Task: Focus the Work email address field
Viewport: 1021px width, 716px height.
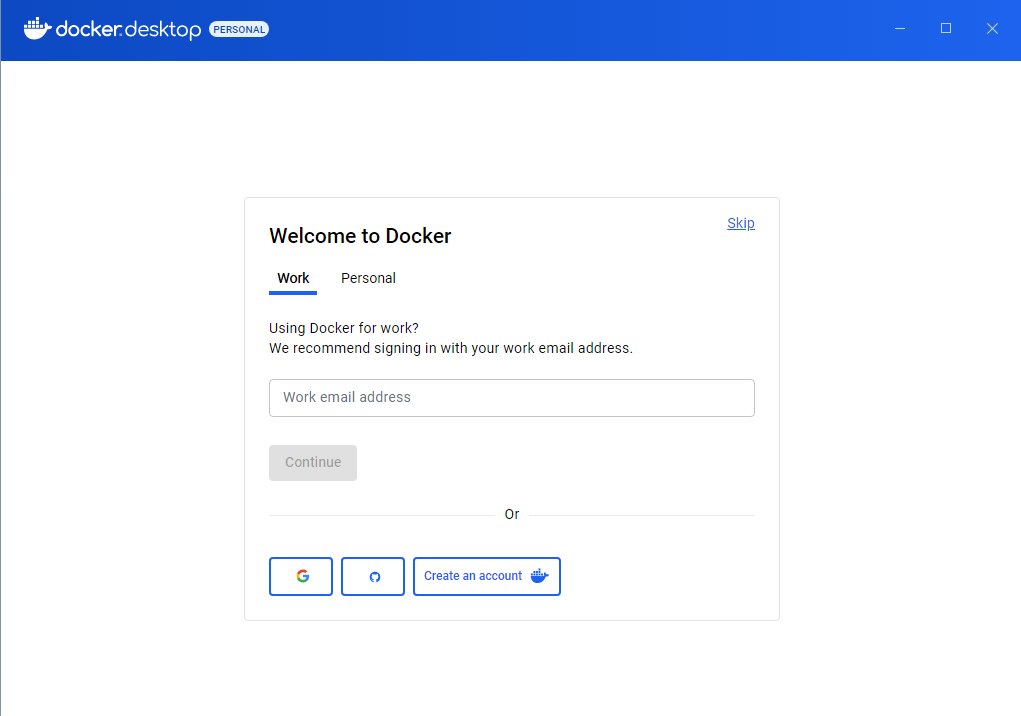Action: click(511, 397)
